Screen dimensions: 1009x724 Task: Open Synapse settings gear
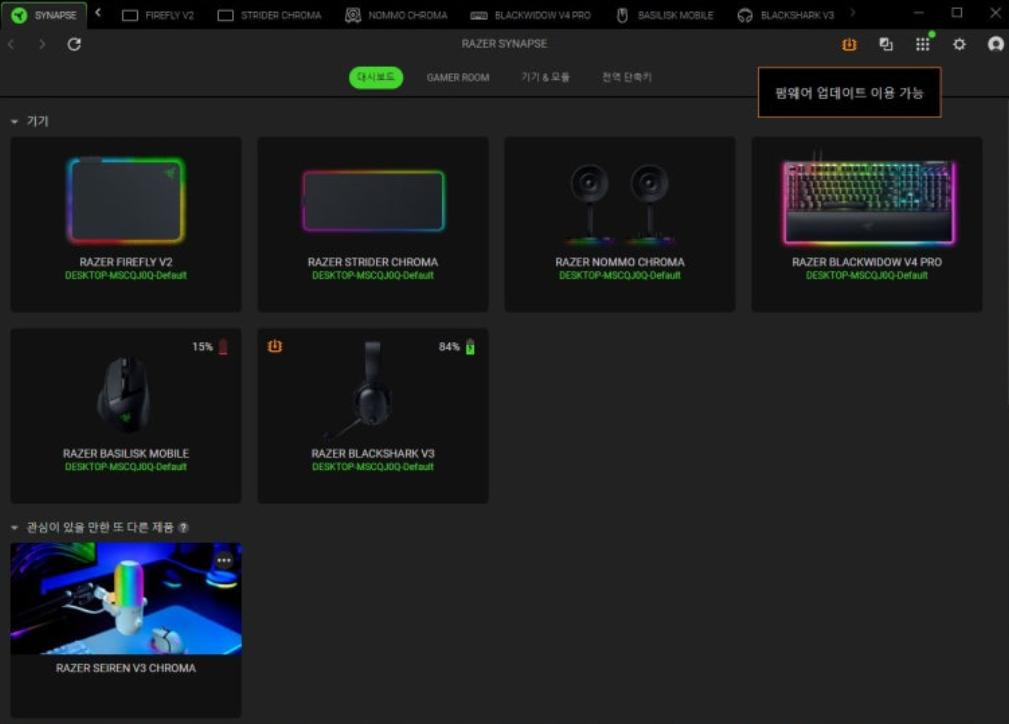[x=959, y=44]
